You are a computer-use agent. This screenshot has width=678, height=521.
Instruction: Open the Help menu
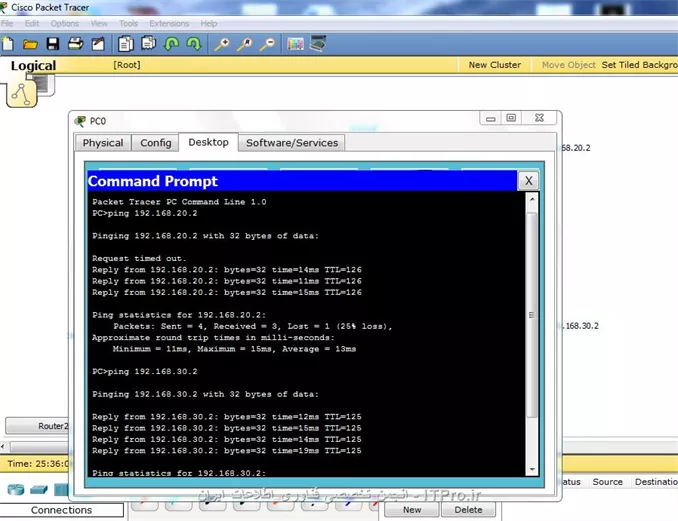click(x=209, y=23)
